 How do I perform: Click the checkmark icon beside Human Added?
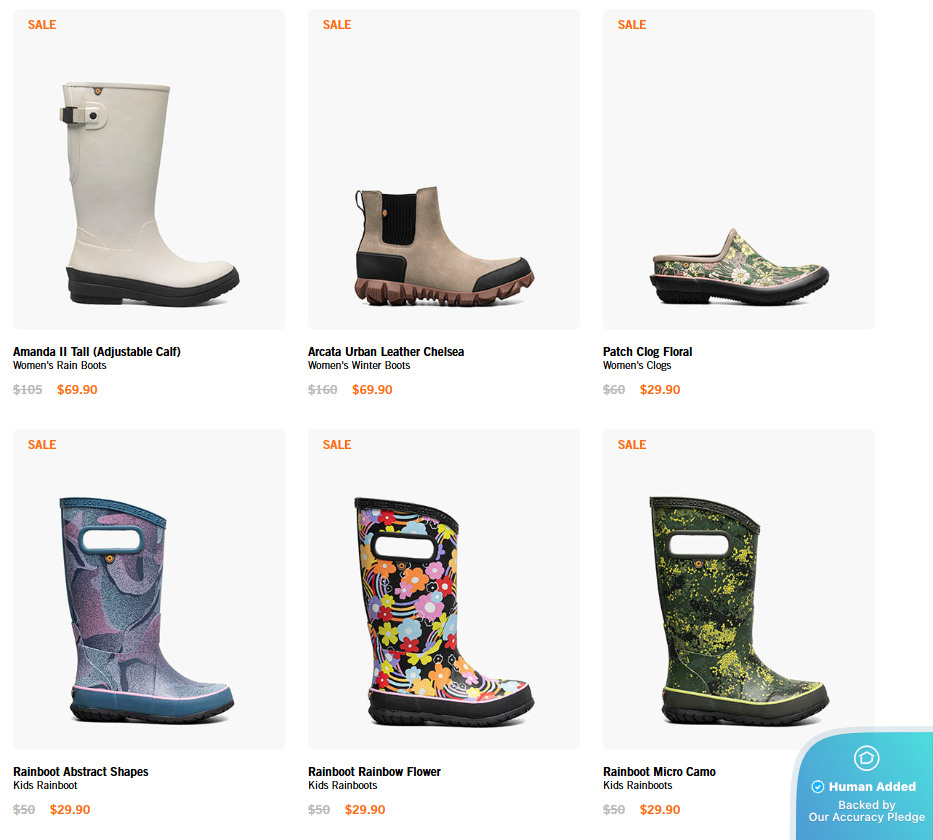click(818, 786)
